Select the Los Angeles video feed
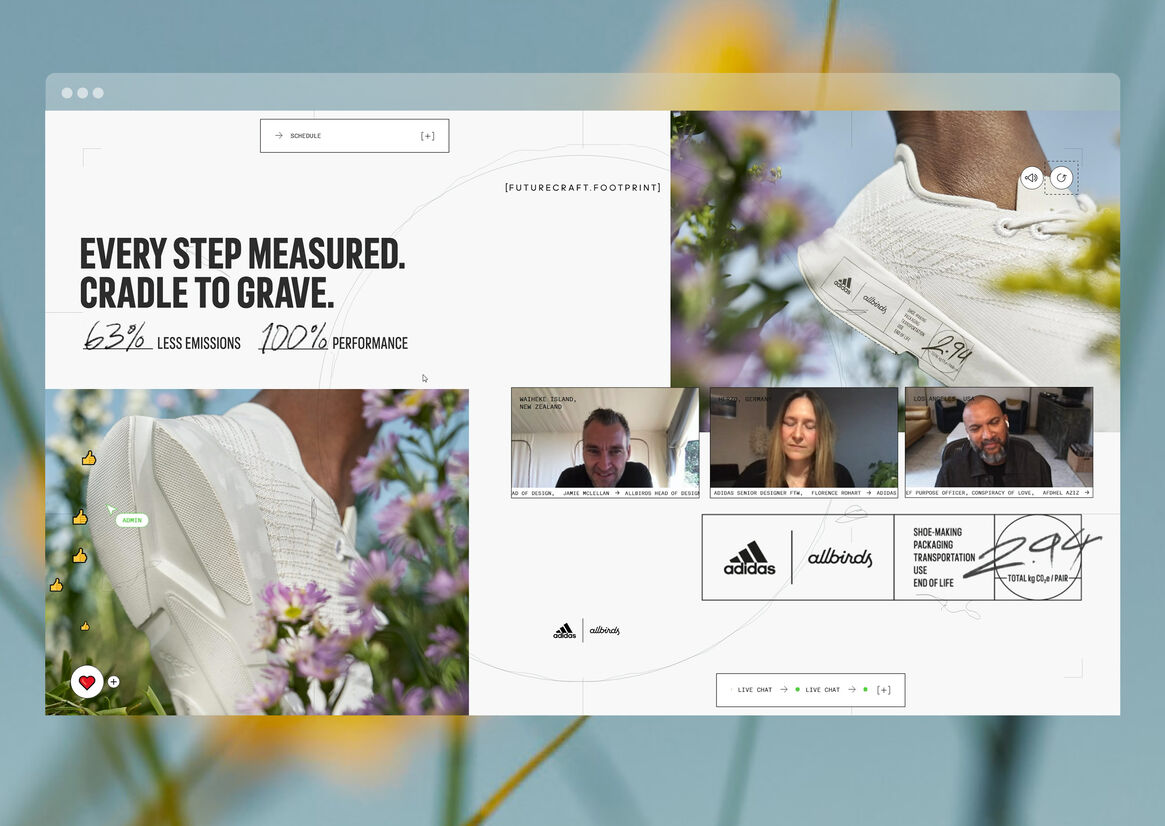 pyautogui.click(x=998, y=438)
